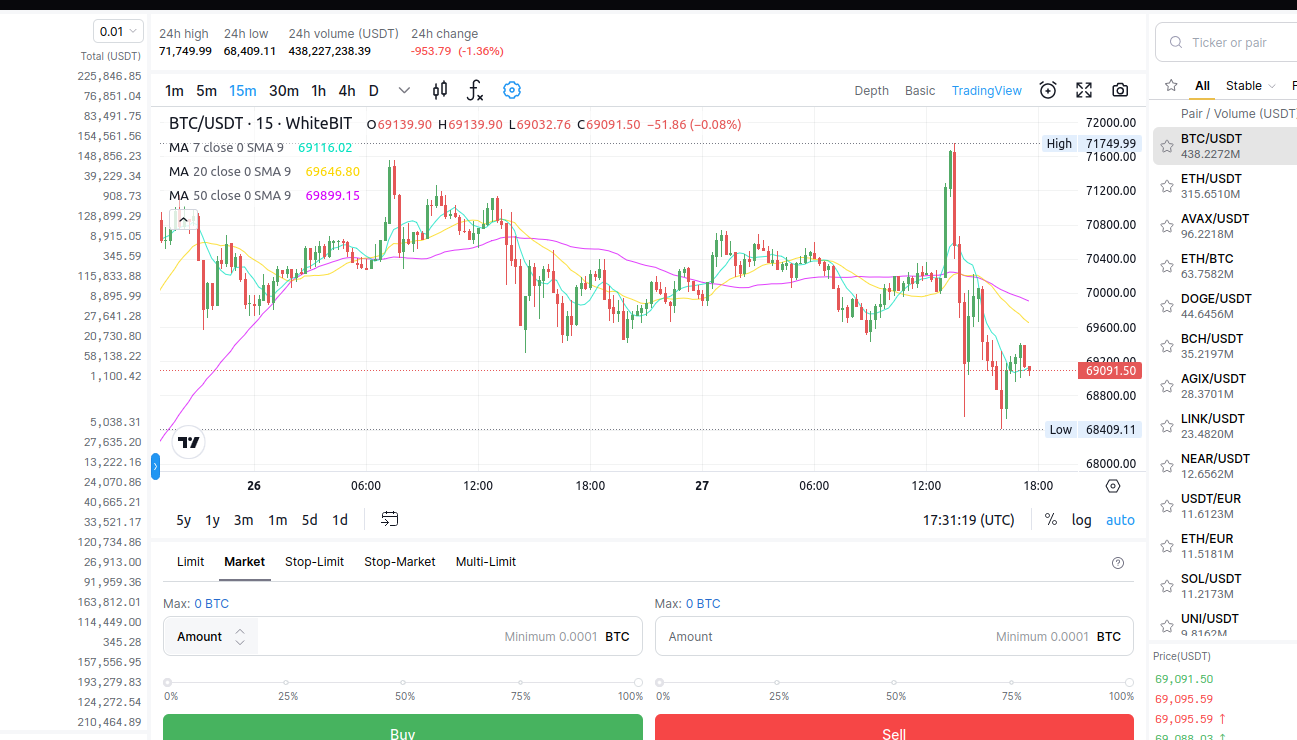Open the 0.01 price grouping dropdown

coord(118,31)
